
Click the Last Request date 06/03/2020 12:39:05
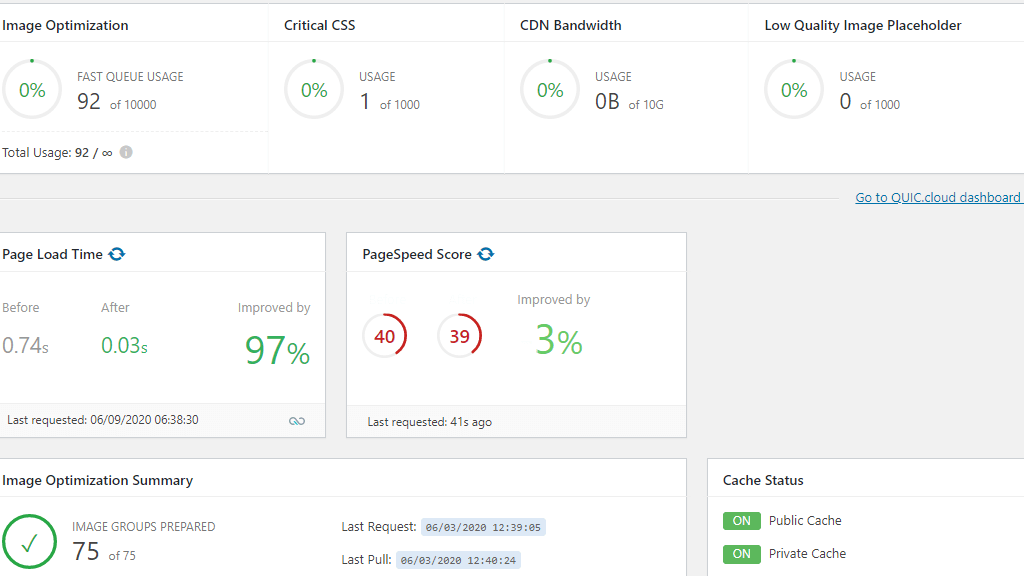pyautogui.click(x=483, y=527)
